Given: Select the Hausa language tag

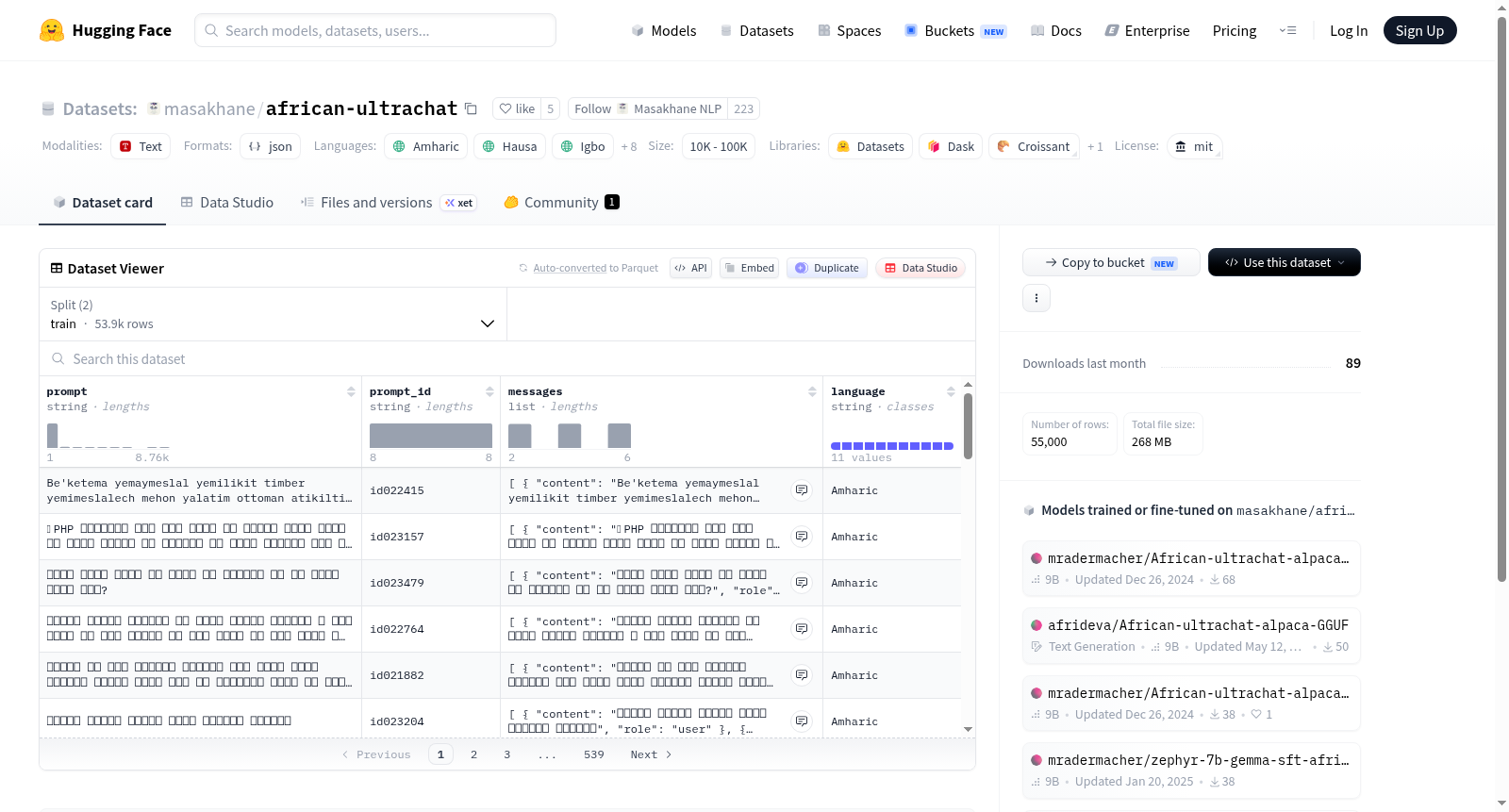Looking at the screenshot, I should pyautogui.click(x=509, y=146).
